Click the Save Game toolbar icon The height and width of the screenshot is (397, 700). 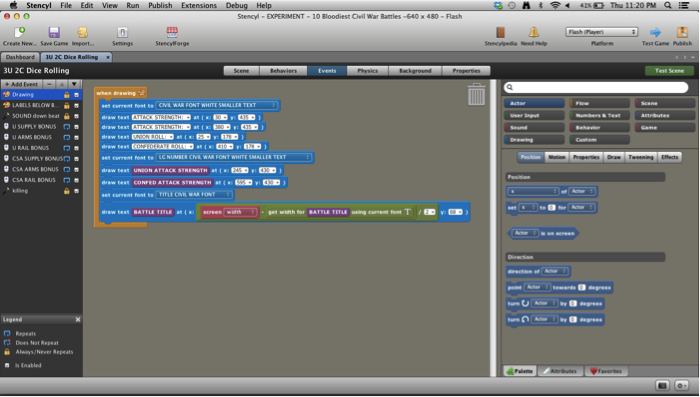point(54,33)
